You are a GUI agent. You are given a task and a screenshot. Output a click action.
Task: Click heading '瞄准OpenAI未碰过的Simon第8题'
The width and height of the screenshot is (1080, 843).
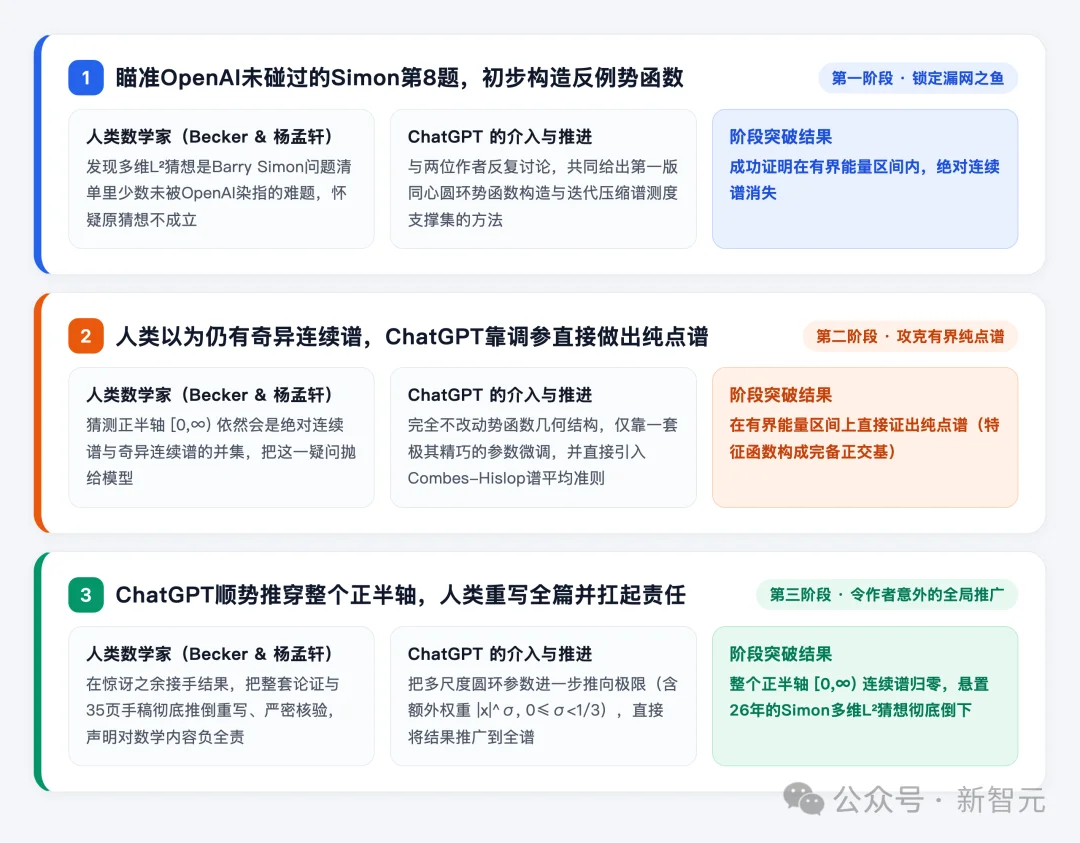287,78
